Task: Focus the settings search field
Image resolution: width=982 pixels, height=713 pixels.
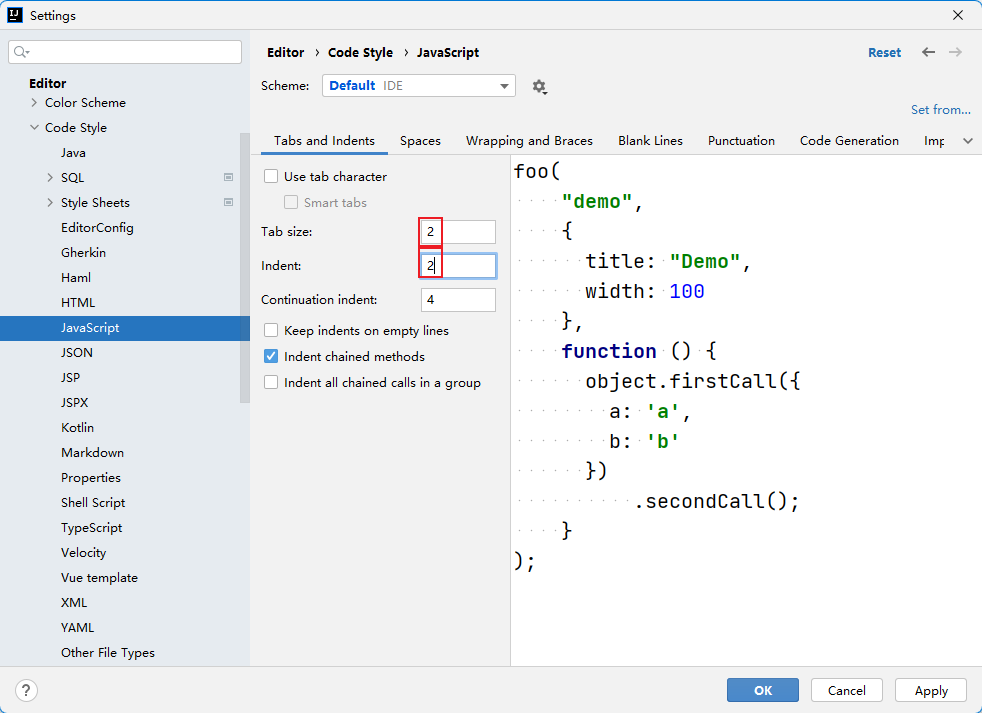Action: click(125, 52)
